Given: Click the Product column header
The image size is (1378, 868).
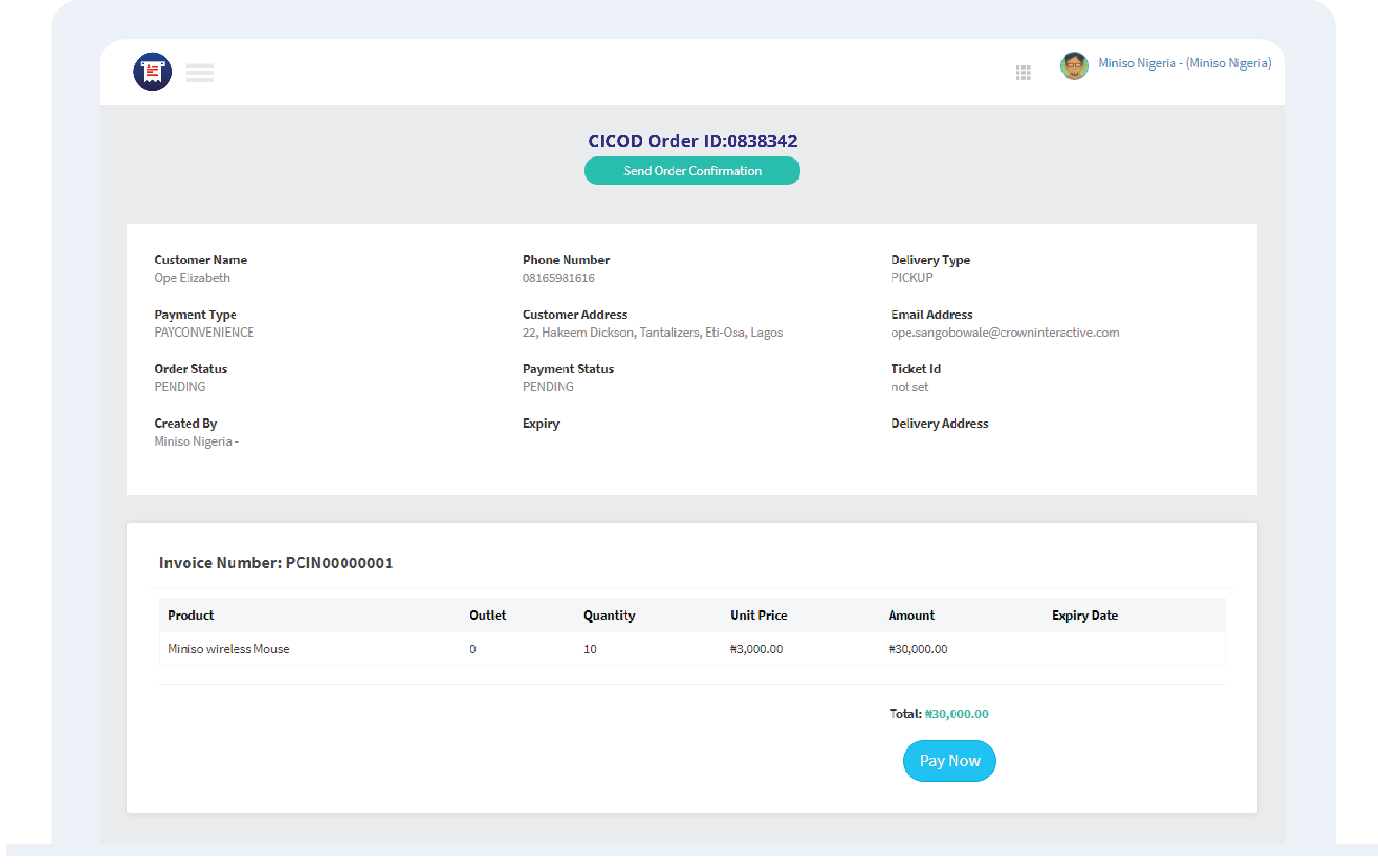Looking at the screenshot, I should tap(190, 615).
